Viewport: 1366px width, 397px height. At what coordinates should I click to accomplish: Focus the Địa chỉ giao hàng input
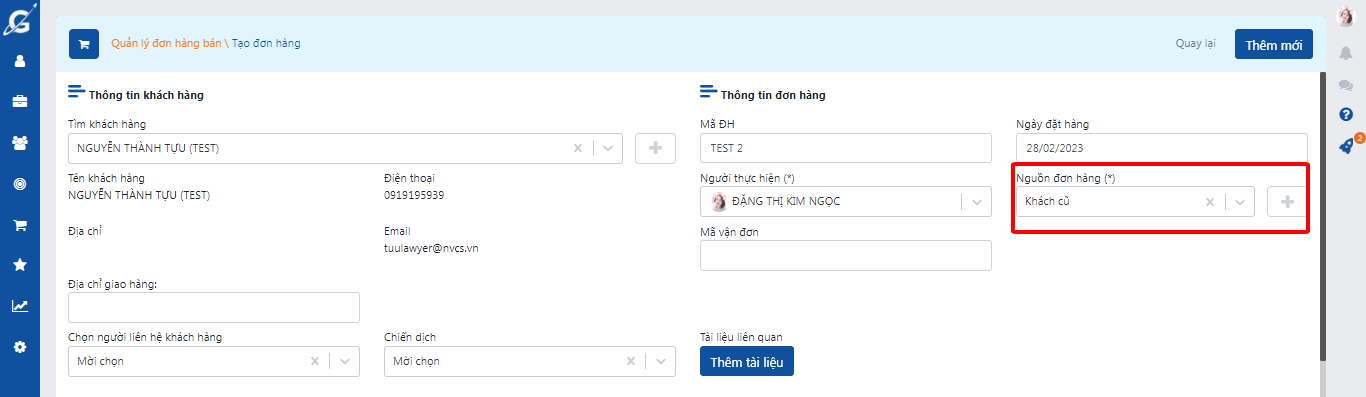pos(214,307)
